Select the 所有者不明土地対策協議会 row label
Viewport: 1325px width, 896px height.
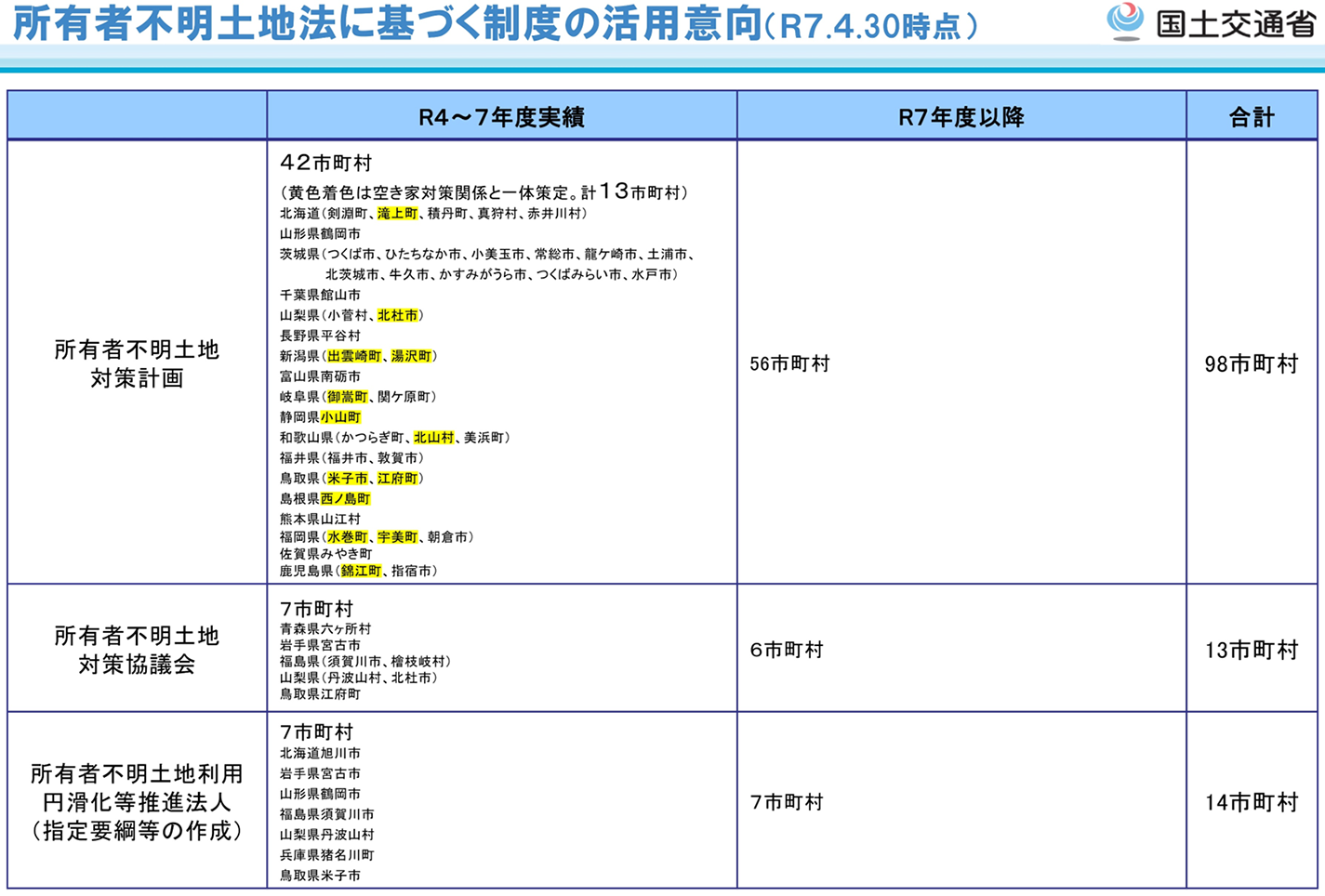point(137,650)
